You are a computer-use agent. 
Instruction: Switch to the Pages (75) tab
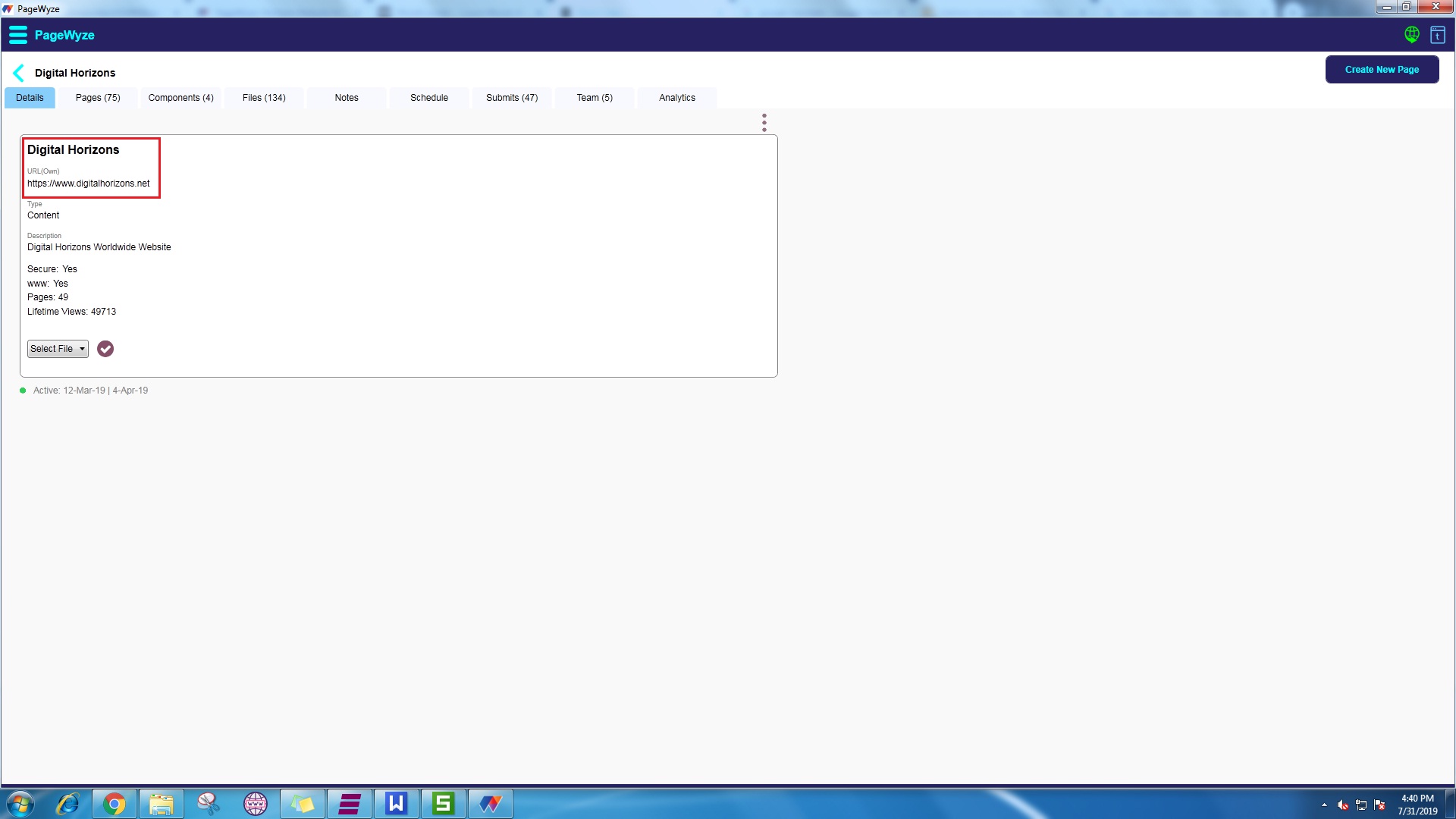(x=98, y=98)
